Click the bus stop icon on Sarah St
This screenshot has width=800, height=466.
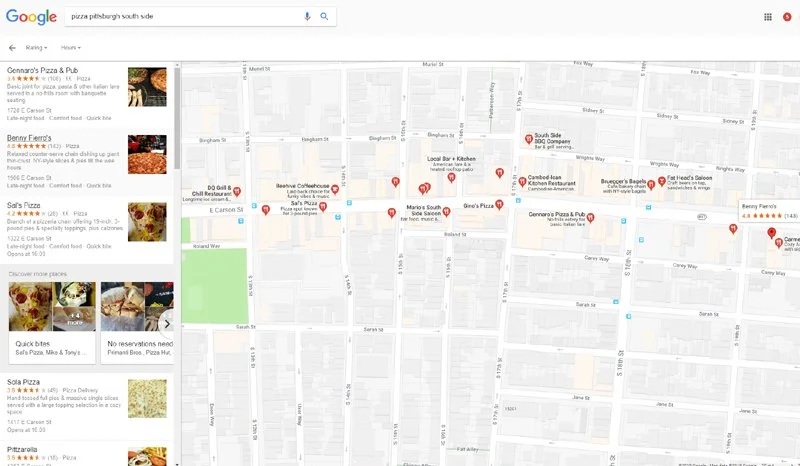pos(616,302)
